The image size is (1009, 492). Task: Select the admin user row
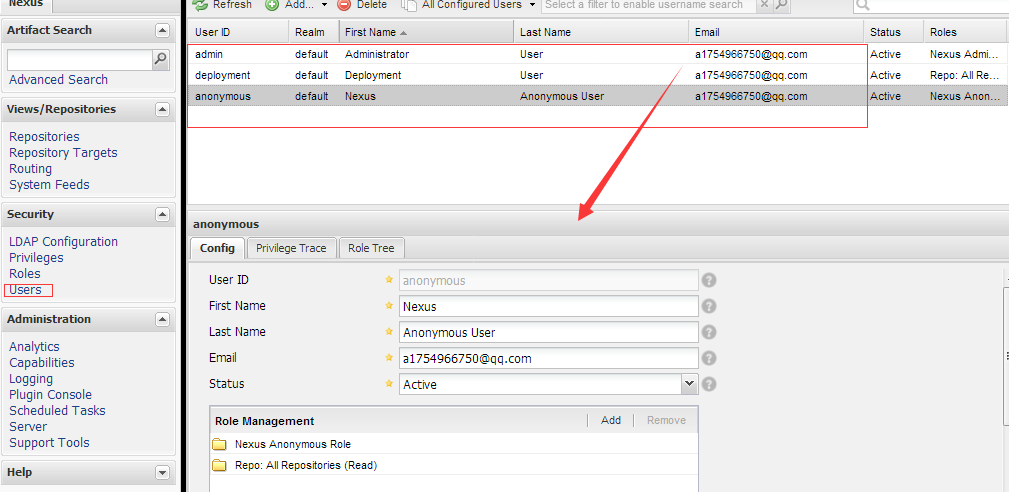click(x=598, y=54)
